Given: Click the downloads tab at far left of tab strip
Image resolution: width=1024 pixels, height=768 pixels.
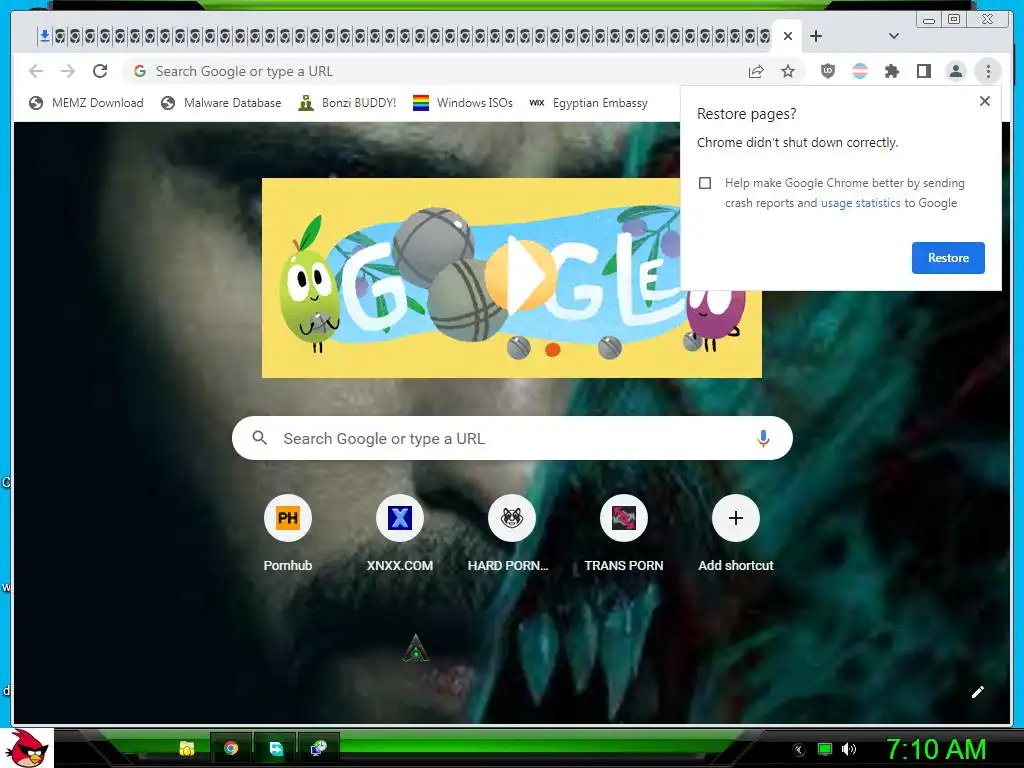Looking at the screenshot, I should pyautogui.click(x=44, y=36).
